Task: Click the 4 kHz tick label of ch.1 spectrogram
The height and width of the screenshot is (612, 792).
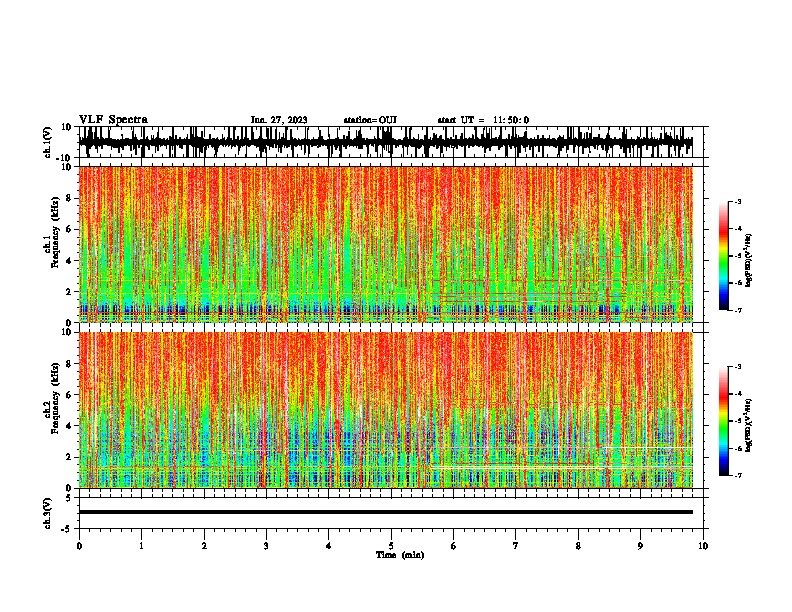Action: pos(70,261)
